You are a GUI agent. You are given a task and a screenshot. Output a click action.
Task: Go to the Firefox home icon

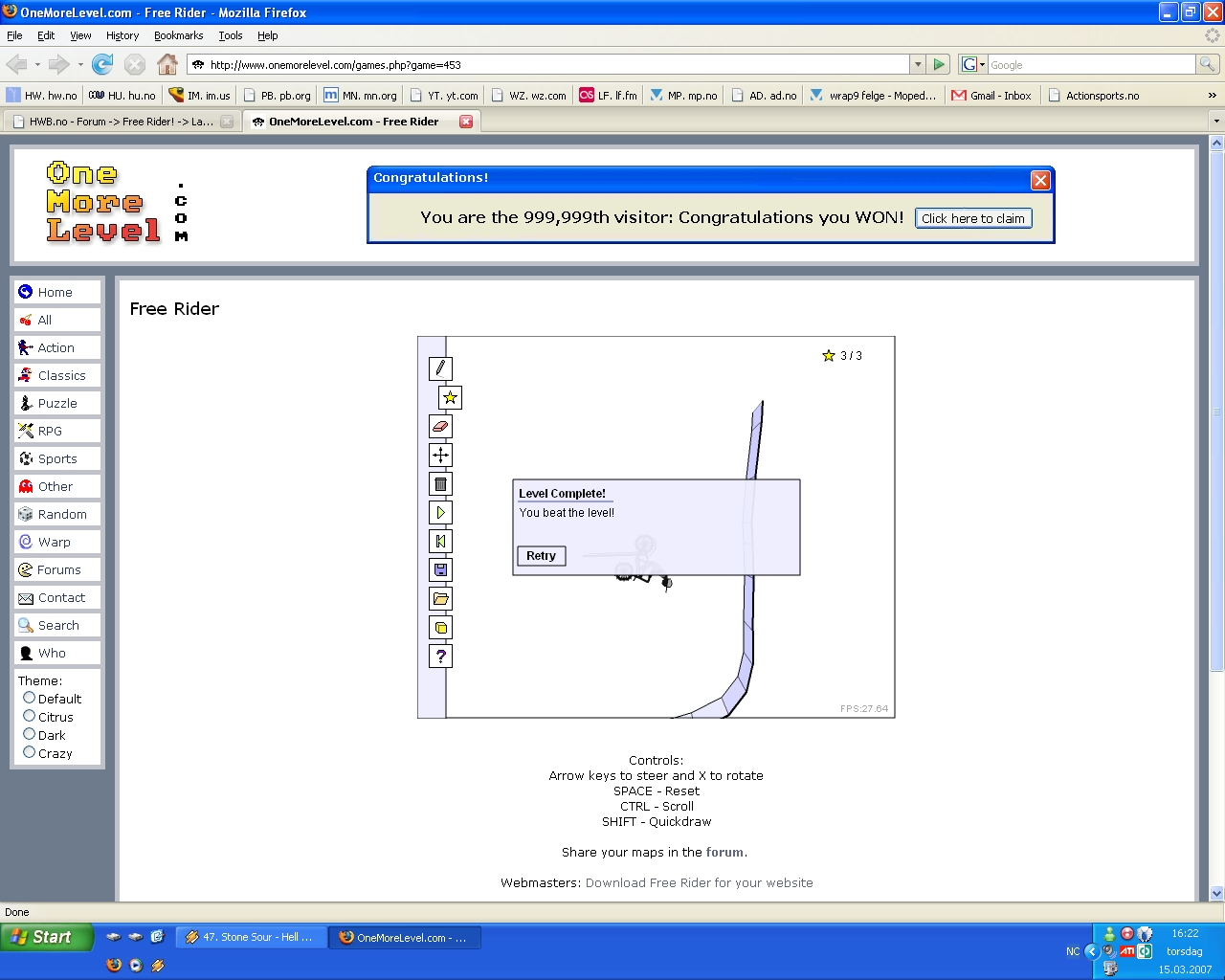pos(167,64)
